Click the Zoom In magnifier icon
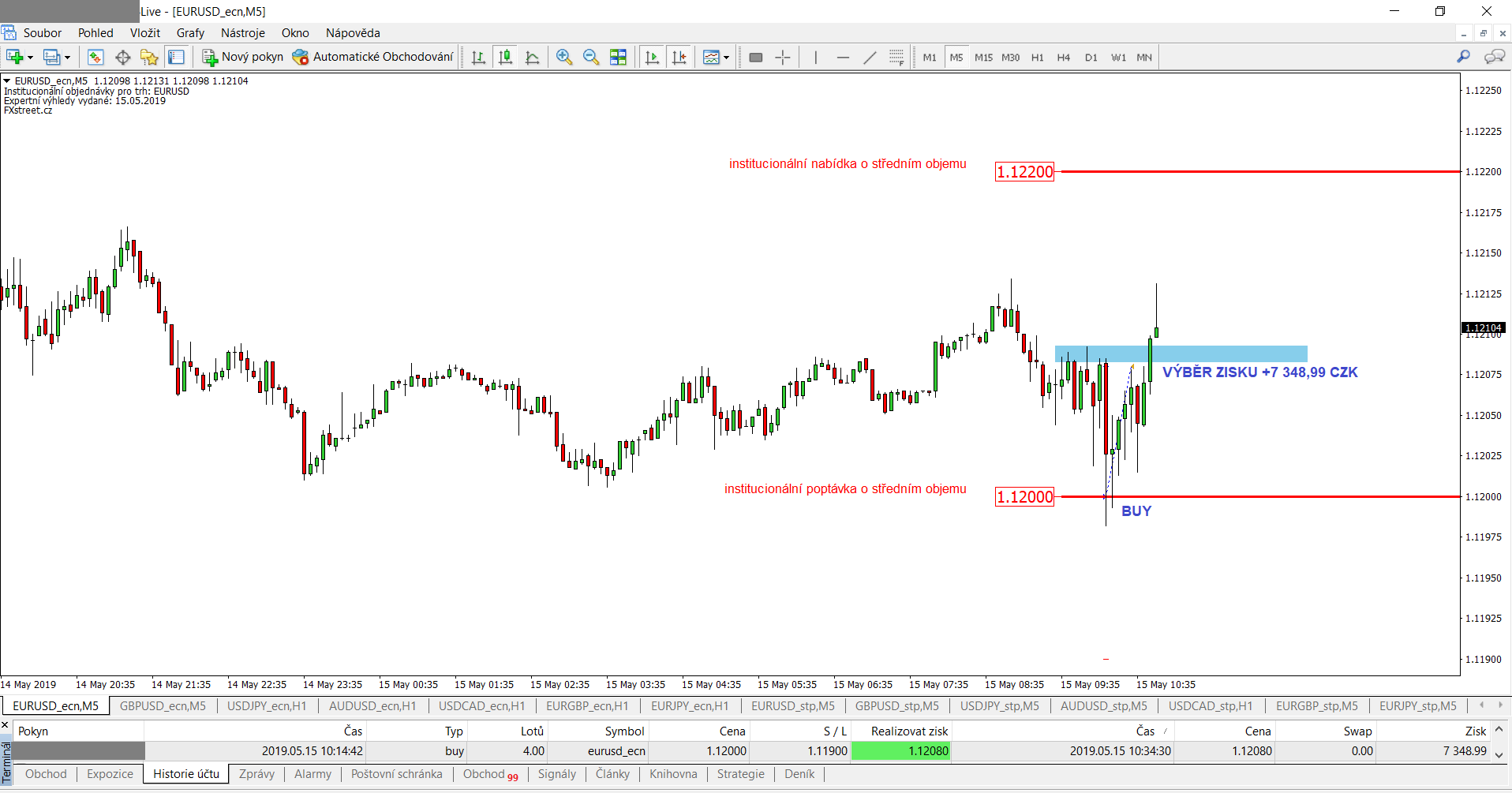 point(564,57)
